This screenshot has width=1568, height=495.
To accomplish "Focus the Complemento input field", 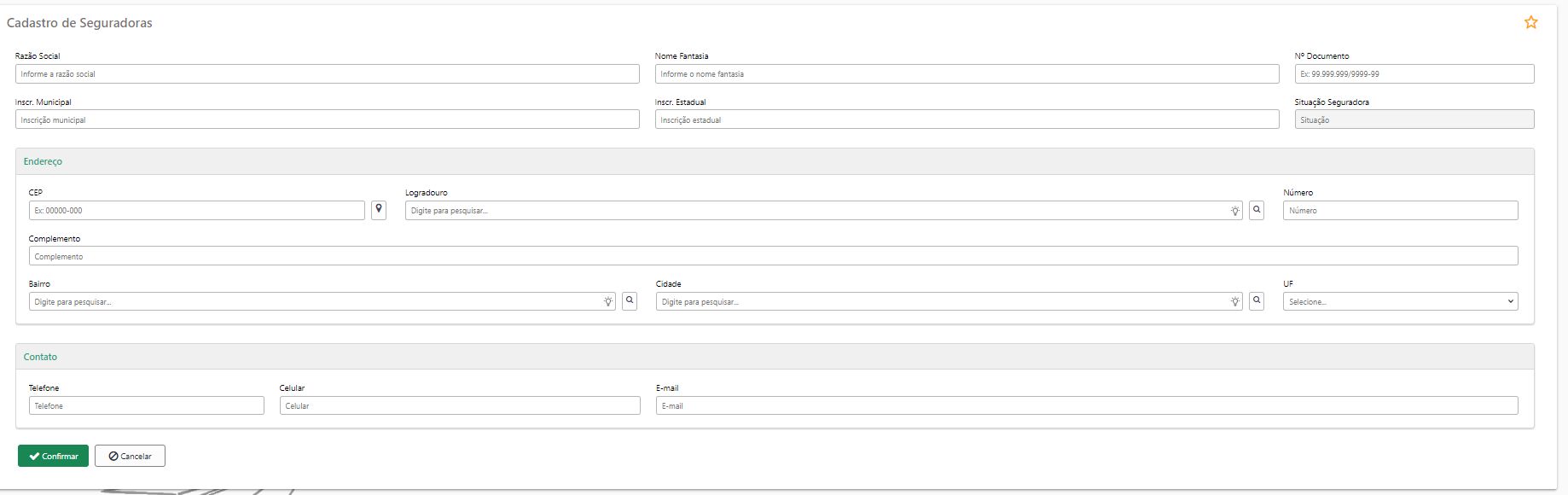I will (x=773, y=256).
